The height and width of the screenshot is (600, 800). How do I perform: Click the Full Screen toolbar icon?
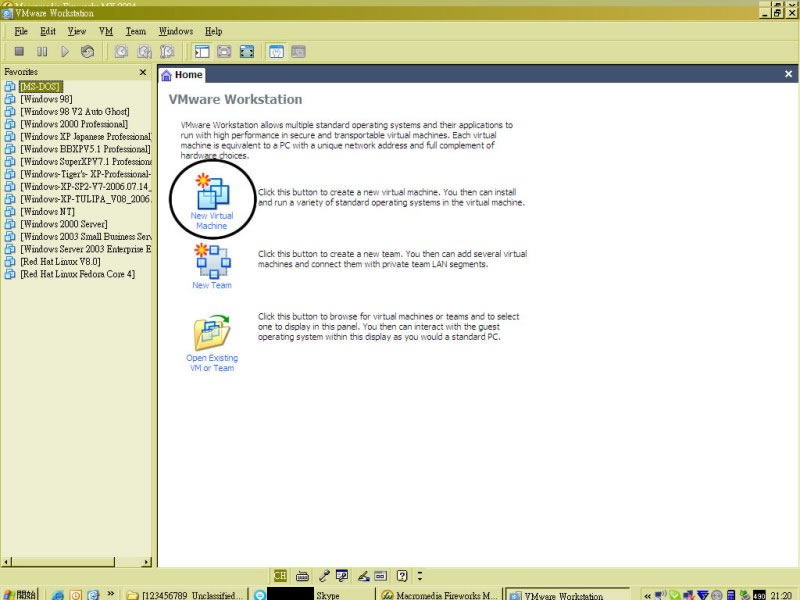click(x=247, y=52)
